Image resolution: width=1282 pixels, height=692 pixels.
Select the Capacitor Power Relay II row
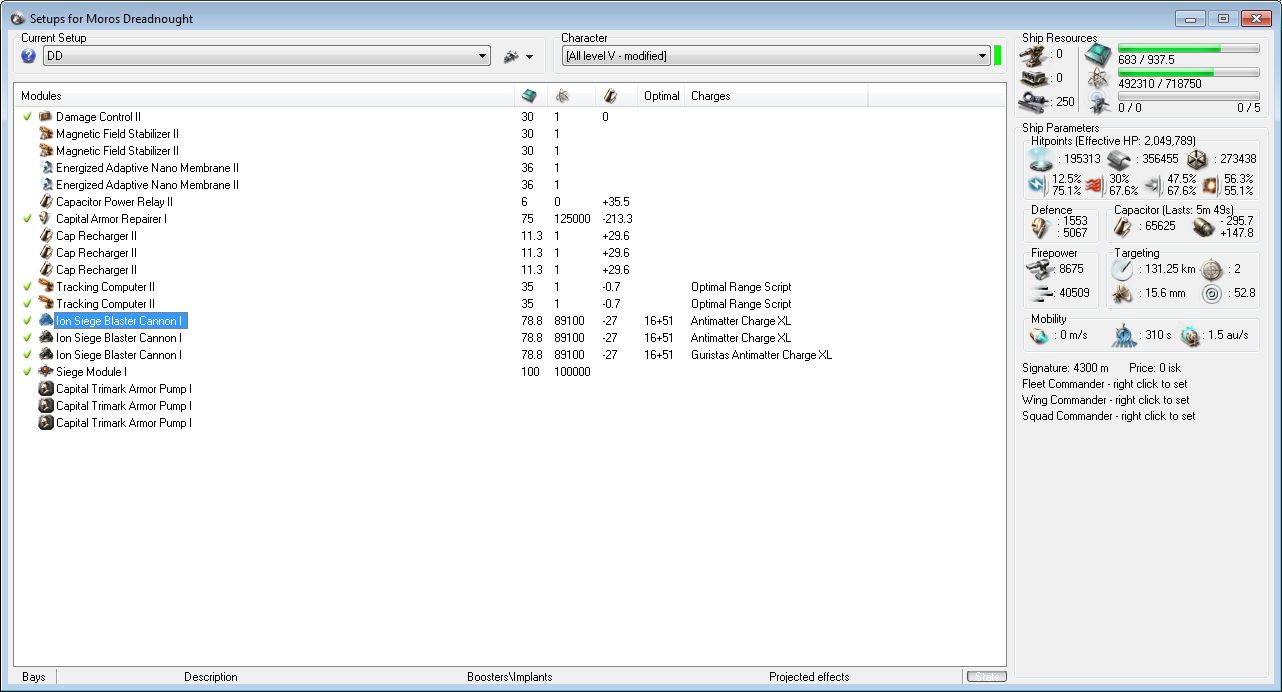point(510,202)
